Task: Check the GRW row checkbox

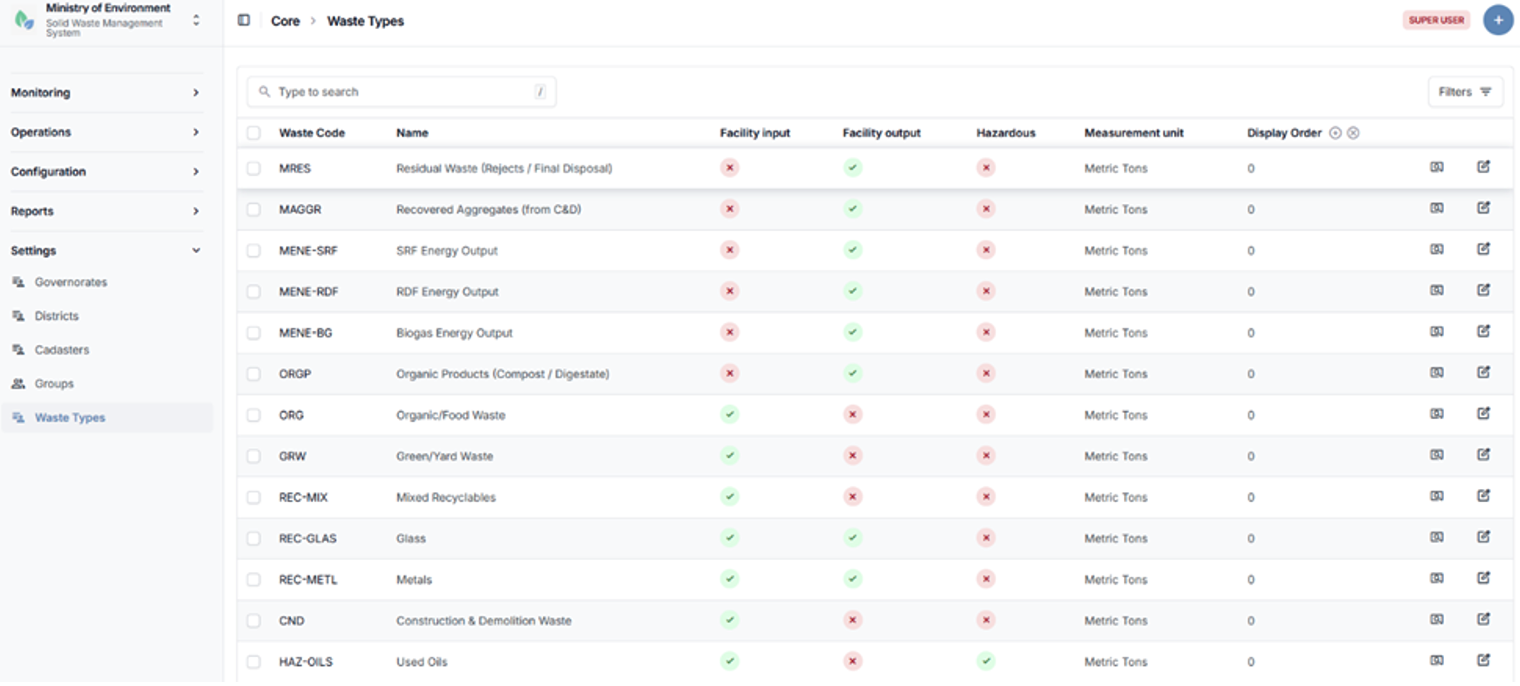Action: tap(254, 456)
